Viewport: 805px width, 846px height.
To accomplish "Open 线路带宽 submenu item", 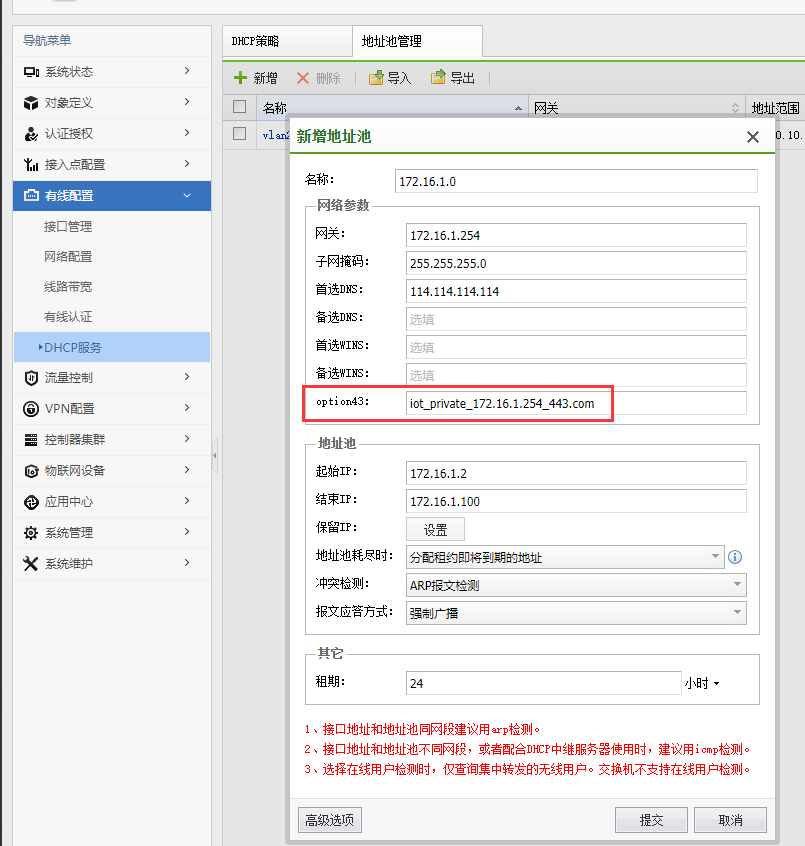I will (x=68, y=286).
